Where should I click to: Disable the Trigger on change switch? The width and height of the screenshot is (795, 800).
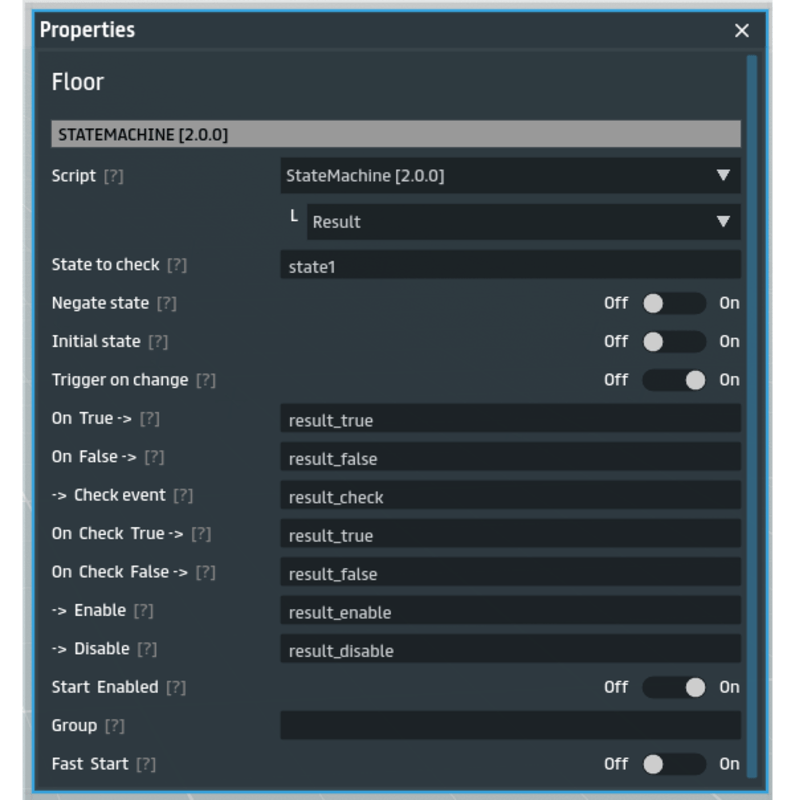point(673,380)
